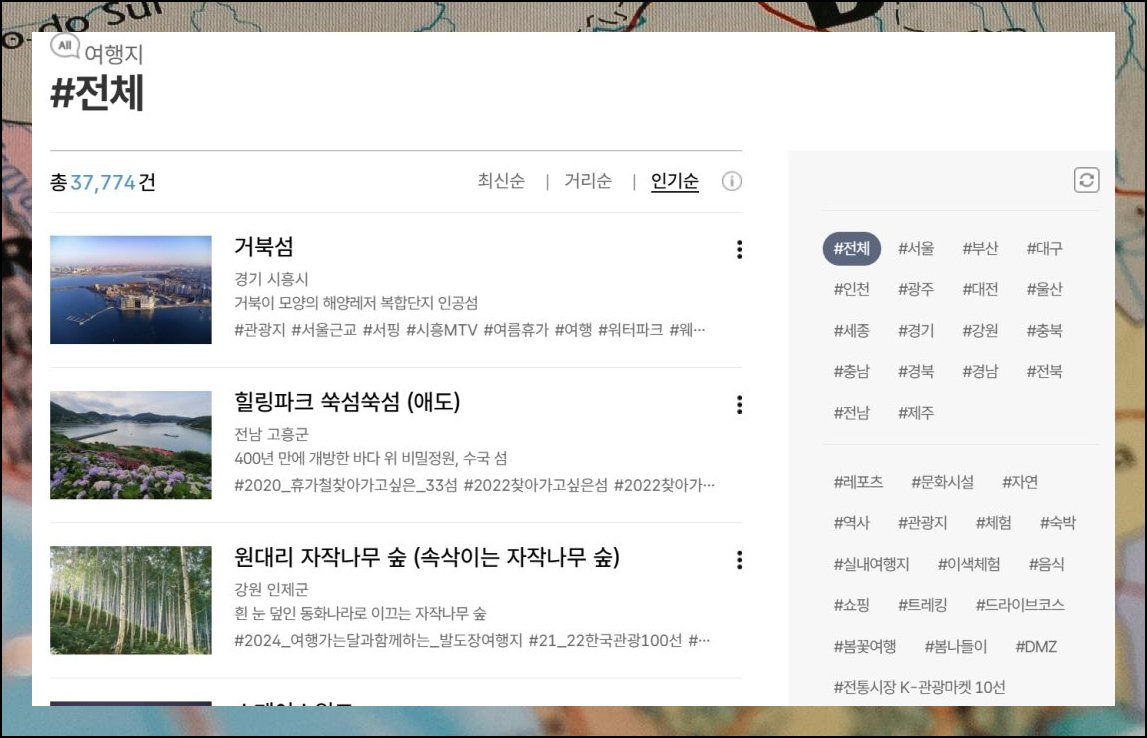Select the #대전 region tag
This screenshot has width=1147, height=738.
pyautogui.click(x=980, y=290)
